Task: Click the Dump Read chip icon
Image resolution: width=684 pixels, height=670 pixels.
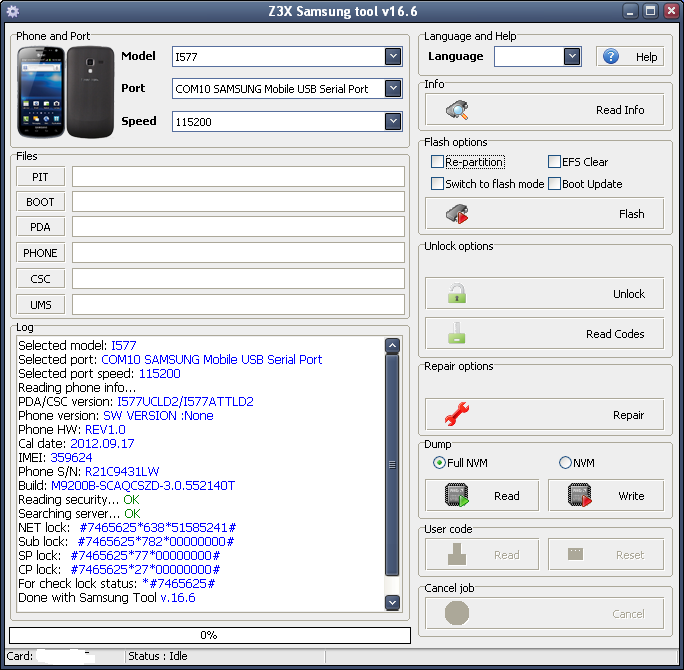Action: point(459,496)
